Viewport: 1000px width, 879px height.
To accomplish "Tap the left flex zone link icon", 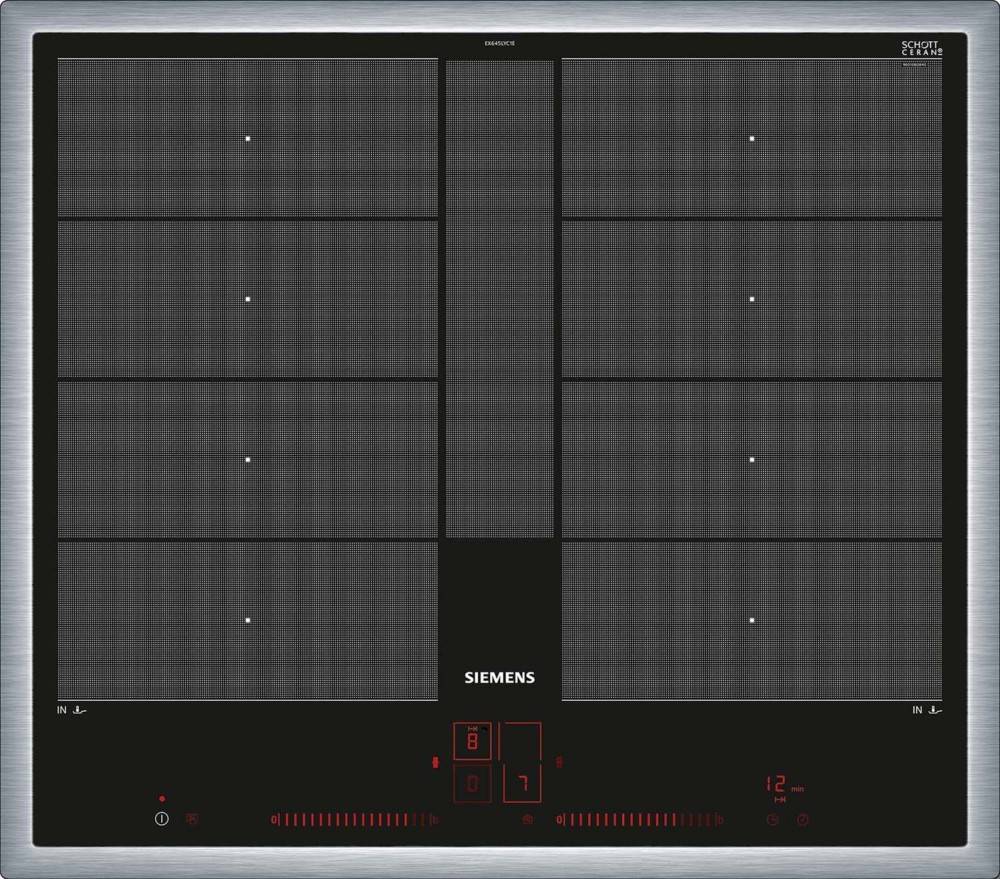I will point(435,762).
